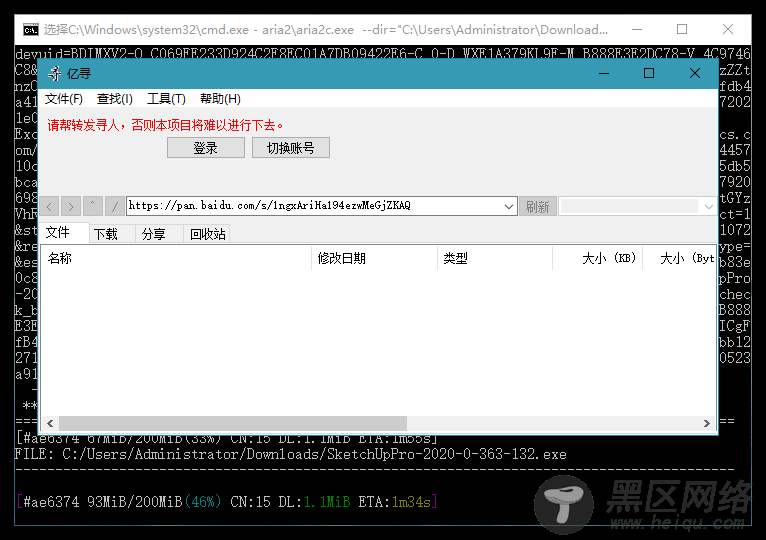Click the 切换账号 button

click(x=291, y=148)
